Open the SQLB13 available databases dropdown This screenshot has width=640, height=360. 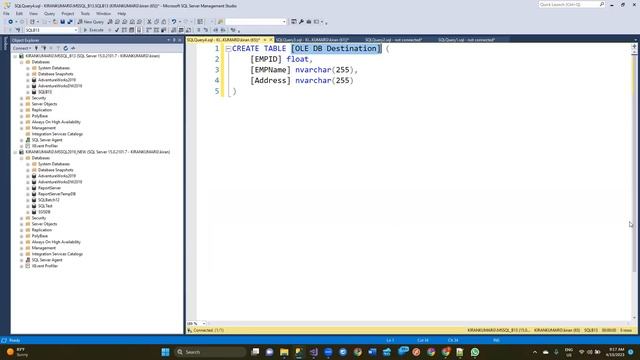76,30
